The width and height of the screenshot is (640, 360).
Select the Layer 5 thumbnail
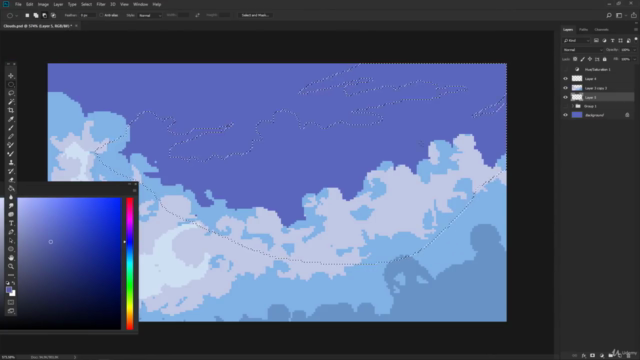pyautogui.click(x=577, y=97)
